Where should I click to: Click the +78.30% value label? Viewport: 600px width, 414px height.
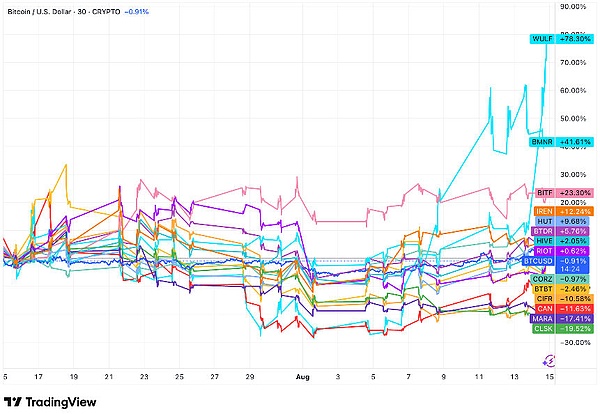(x=575, y=39)
